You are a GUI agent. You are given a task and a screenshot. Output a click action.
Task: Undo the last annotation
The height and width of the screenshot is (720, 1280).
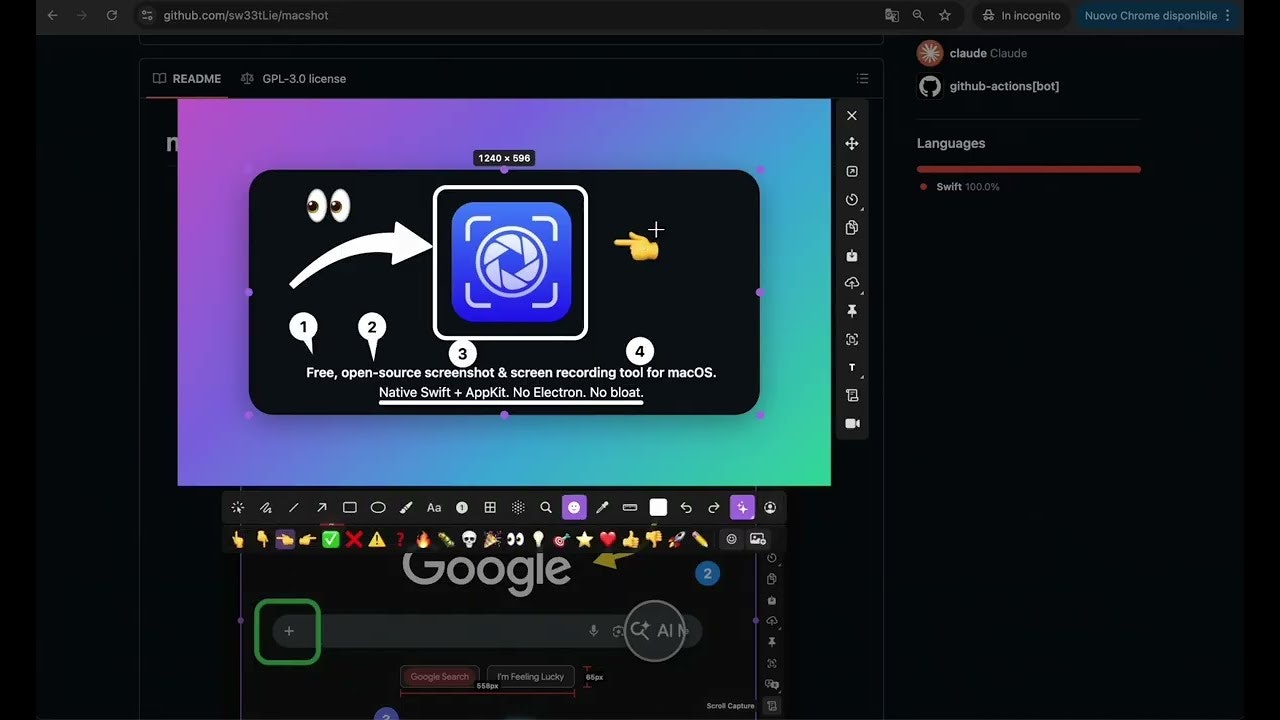pos(686,507)
